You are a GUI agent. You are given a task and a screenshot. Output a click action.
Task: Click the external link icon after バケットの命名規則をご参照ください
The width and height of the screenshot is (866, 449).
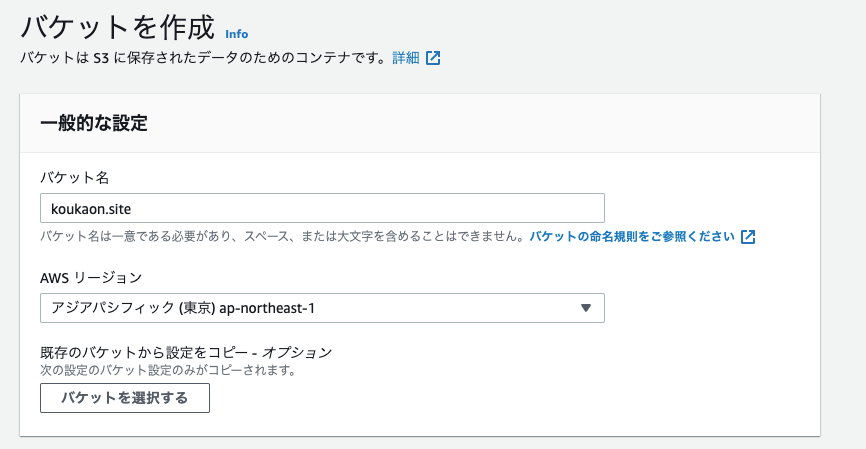(748, 237)
